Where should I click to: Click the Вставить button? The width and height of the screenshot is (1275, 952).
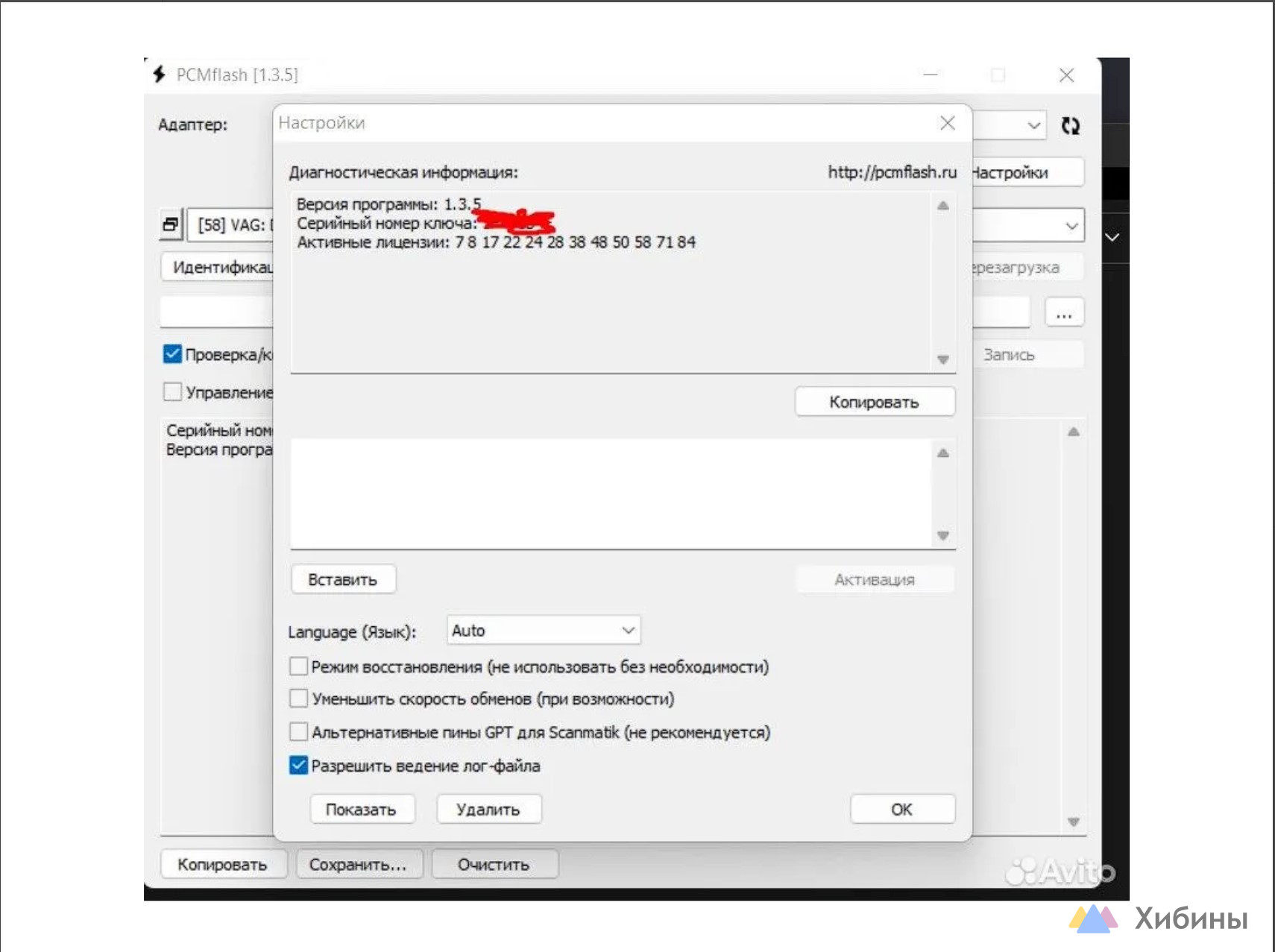click(x=343, y=579)
